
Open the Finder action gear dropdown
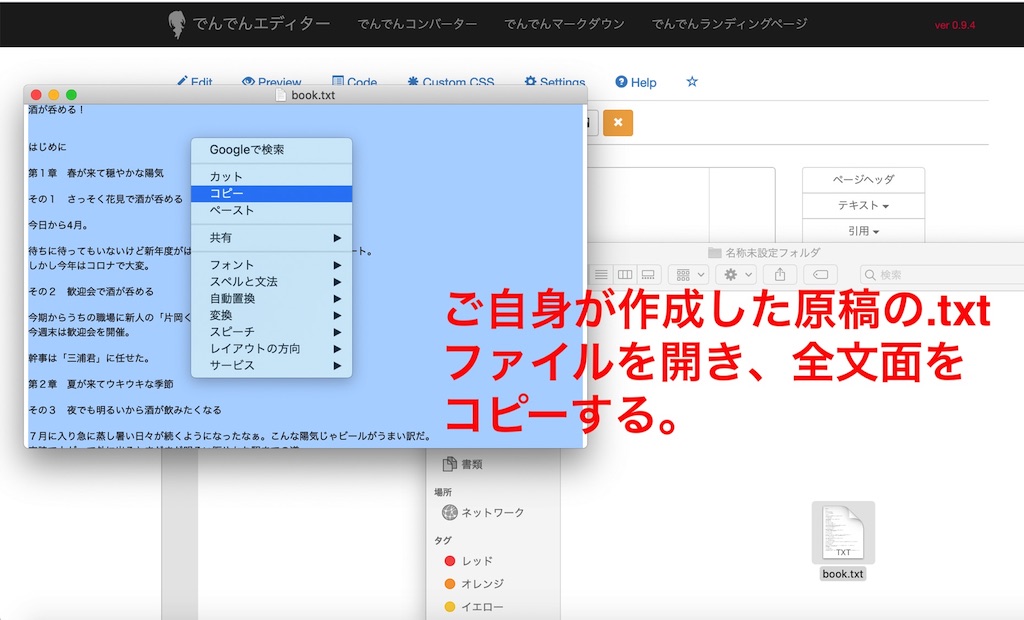pos(738,274)
